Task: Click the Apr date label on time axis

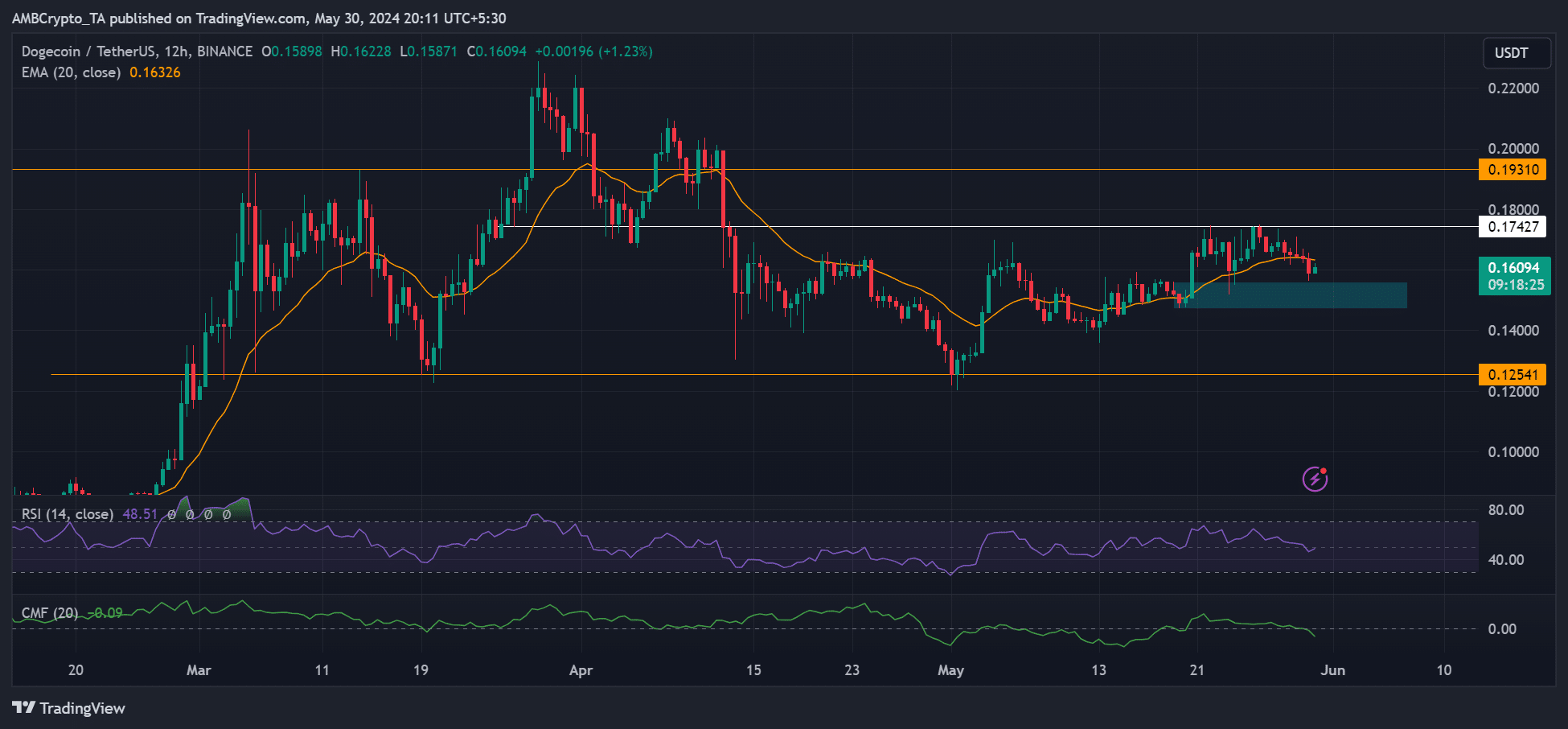Action: point(581,670)
